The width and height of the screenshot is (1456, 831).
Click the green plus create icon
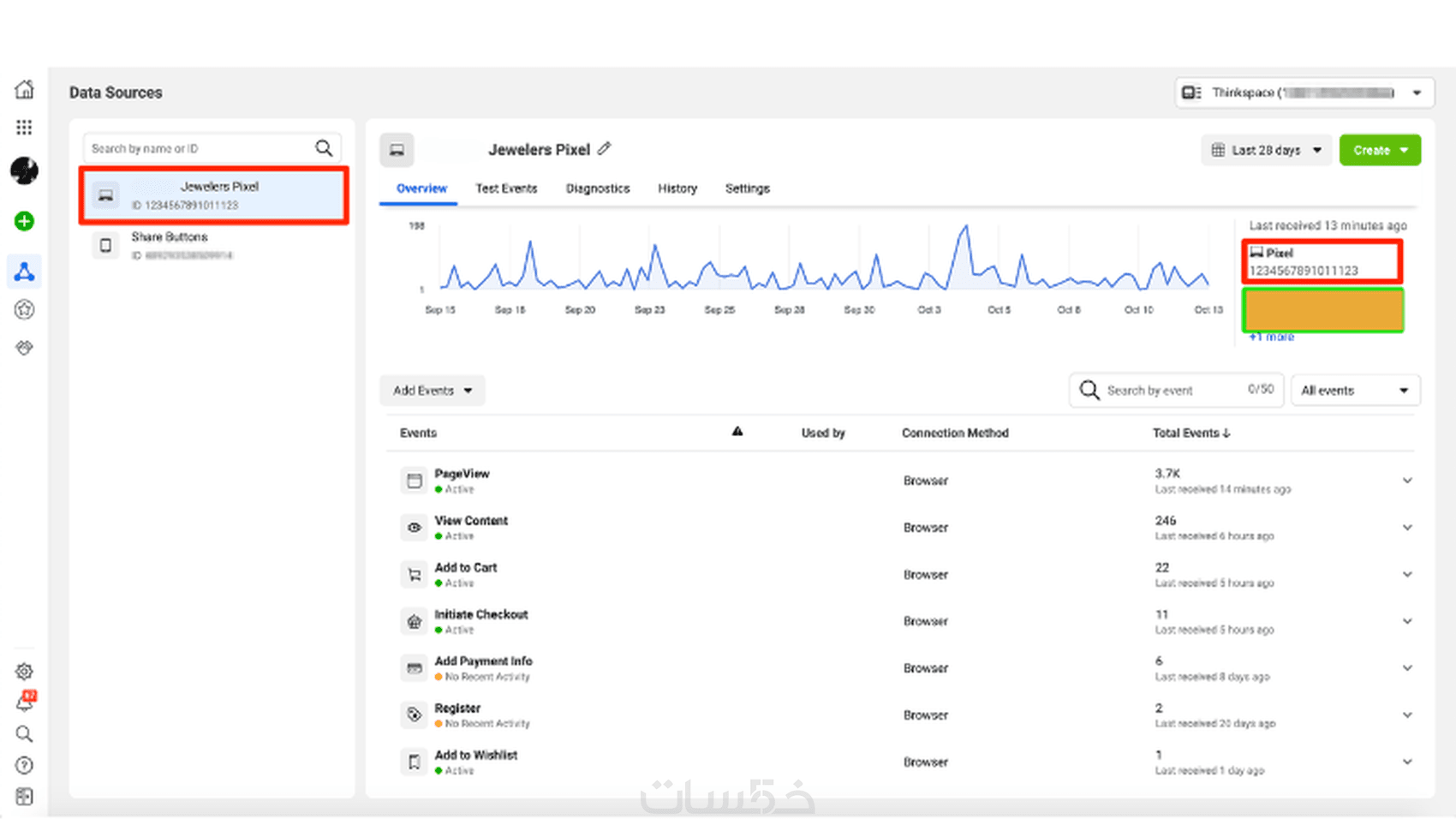click(24, 221)
